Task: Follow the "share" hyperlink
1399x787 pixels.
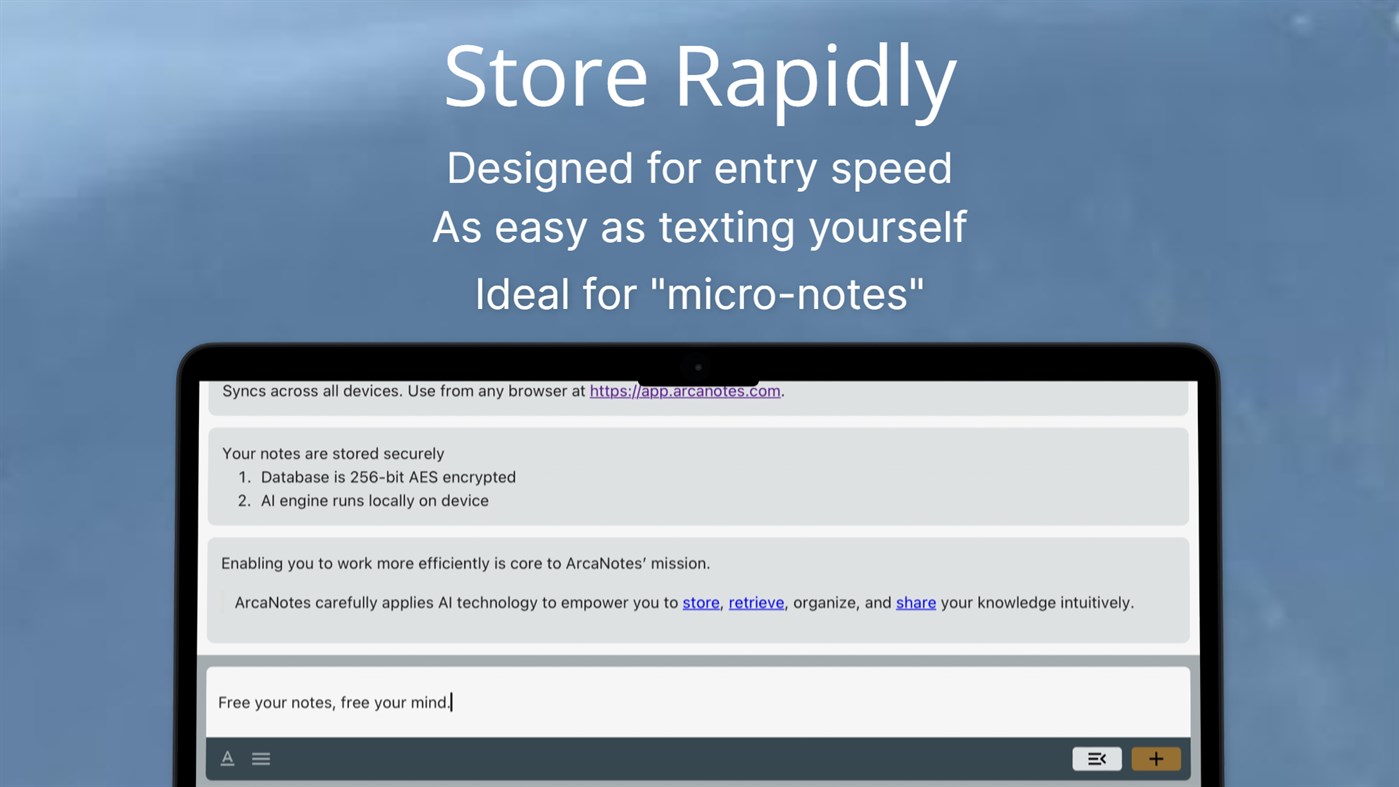Action: click(916, 603)
